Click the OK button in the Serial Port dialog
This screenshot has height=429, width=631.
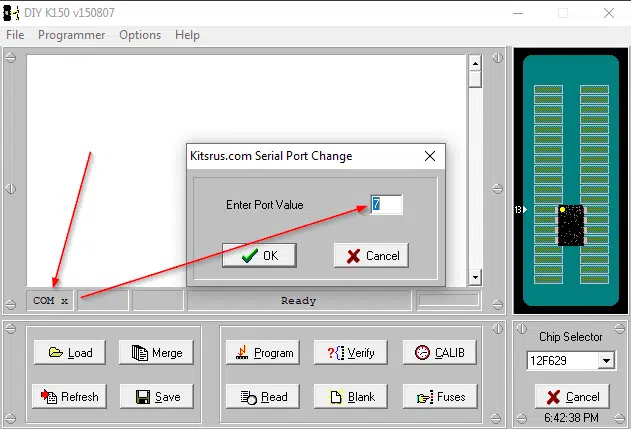[x=259, y=255]
